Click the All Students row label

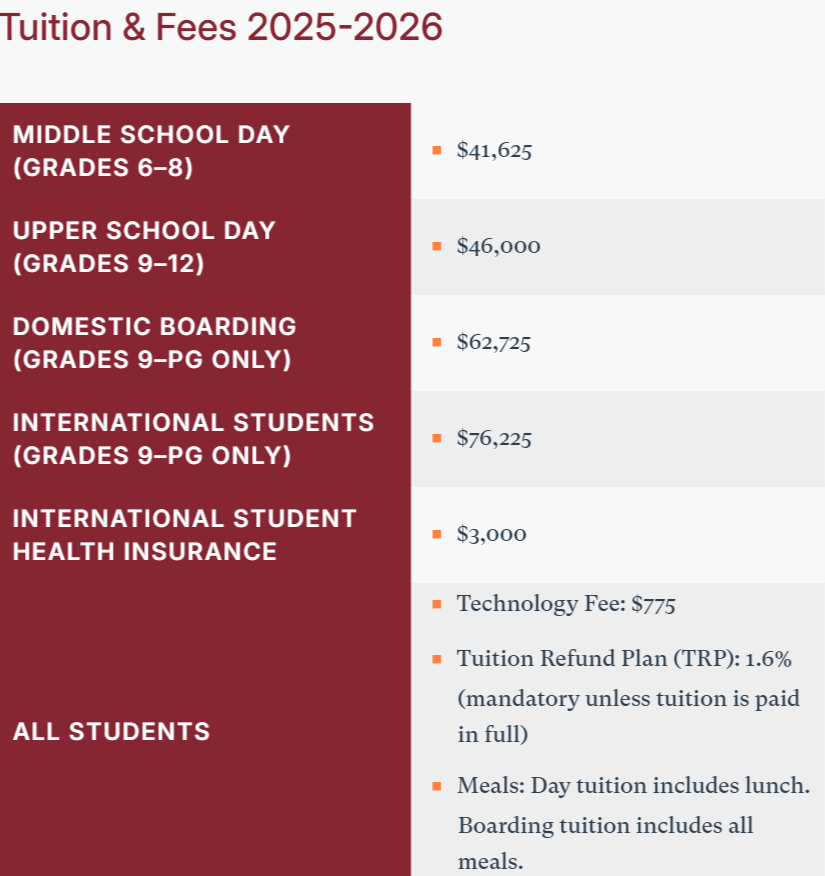click(111, 731)
